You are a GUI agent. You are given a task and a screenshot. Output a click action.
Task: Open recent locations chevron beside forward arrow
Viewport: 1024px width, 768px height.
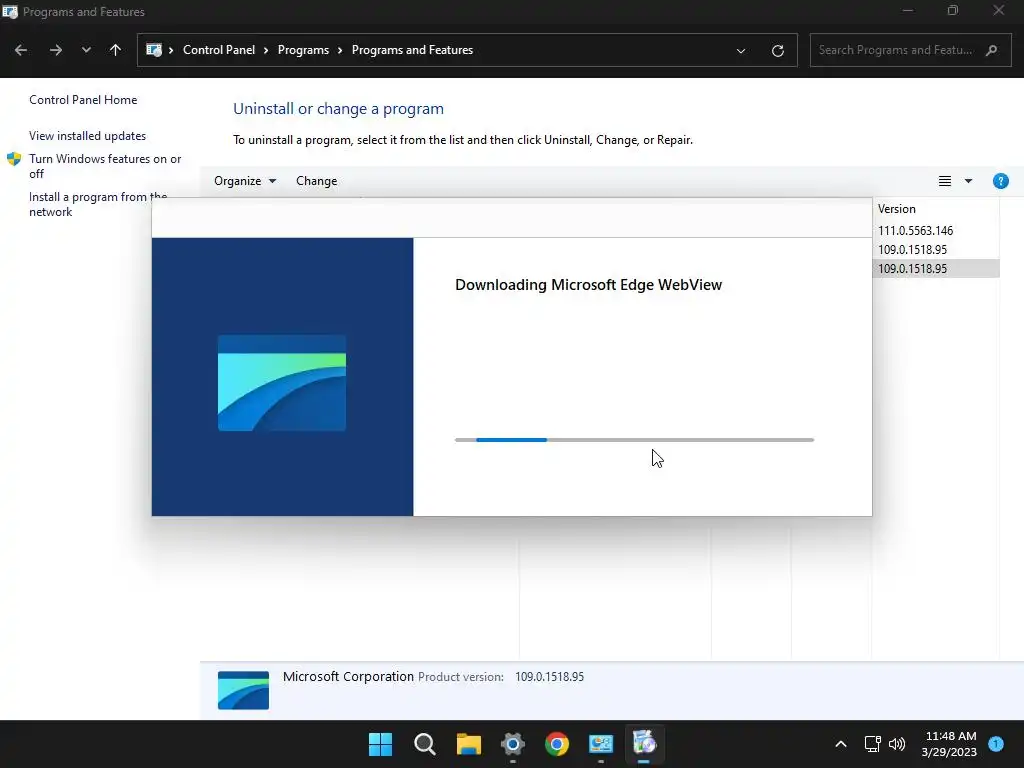(86, 50)
